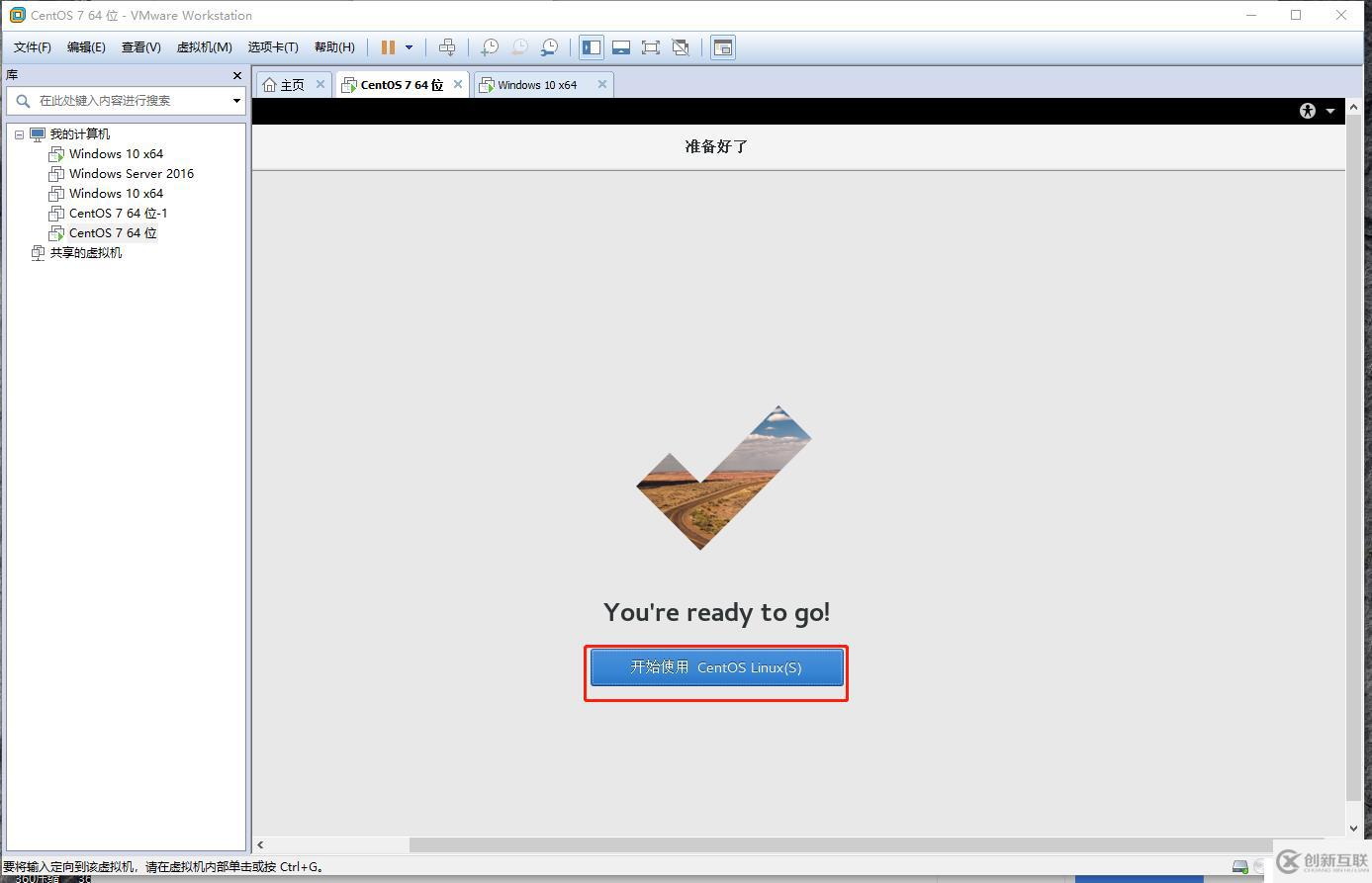Viewport: 1372px width, 883px height.
Task: Click the revert to snapshot icon
Action: point(519,47)
